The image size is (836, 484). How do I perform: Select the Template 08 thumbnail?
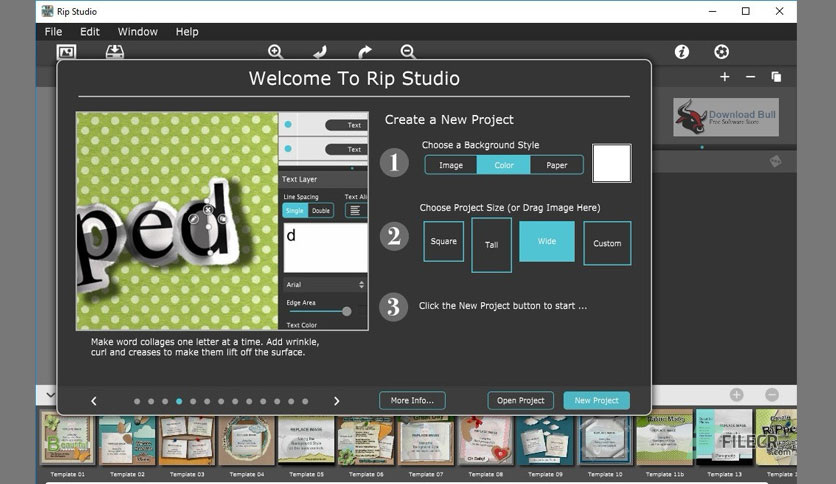(485, 439)
